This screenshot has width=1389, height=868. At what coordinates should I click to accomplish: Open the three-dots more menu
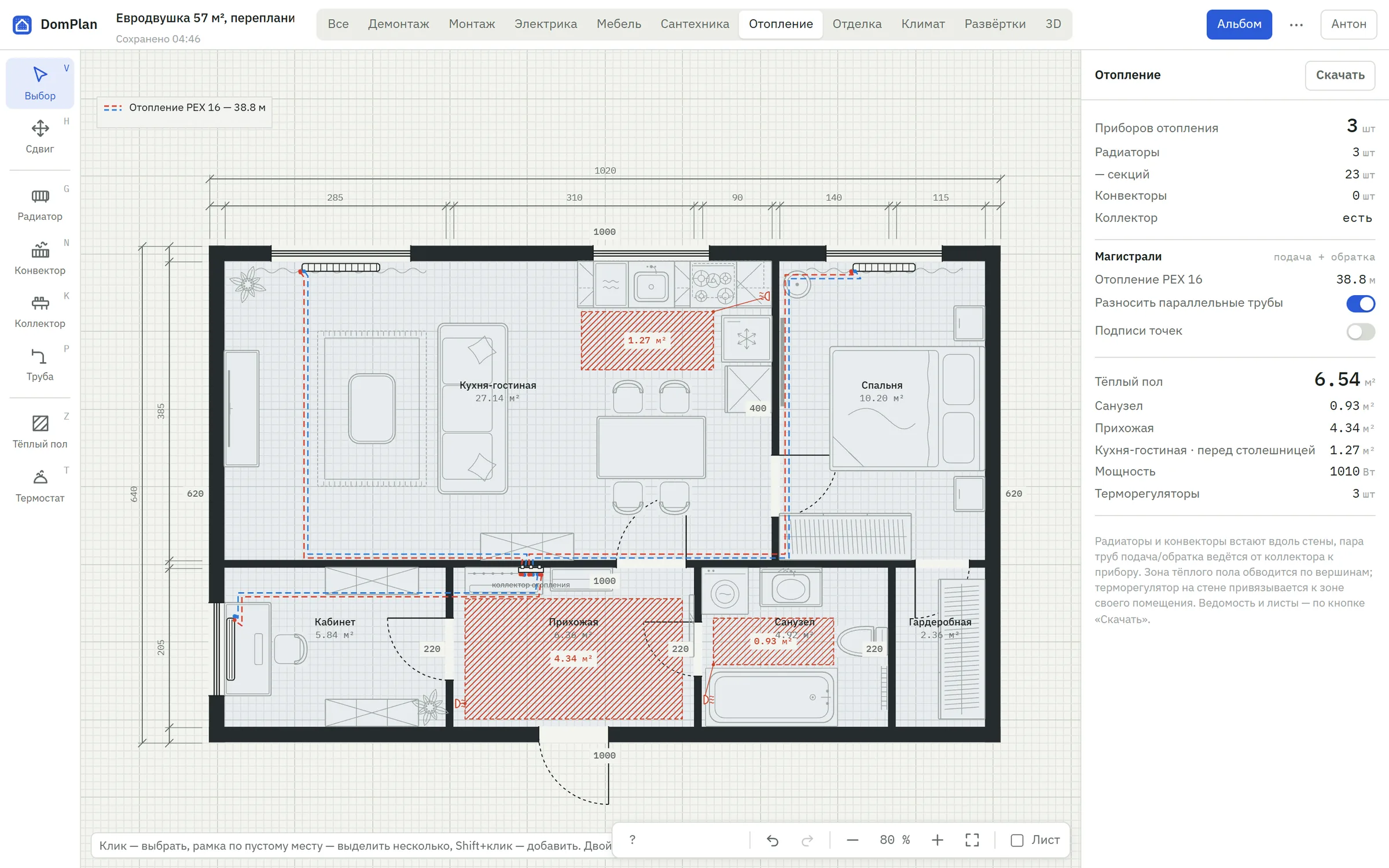1296,24
